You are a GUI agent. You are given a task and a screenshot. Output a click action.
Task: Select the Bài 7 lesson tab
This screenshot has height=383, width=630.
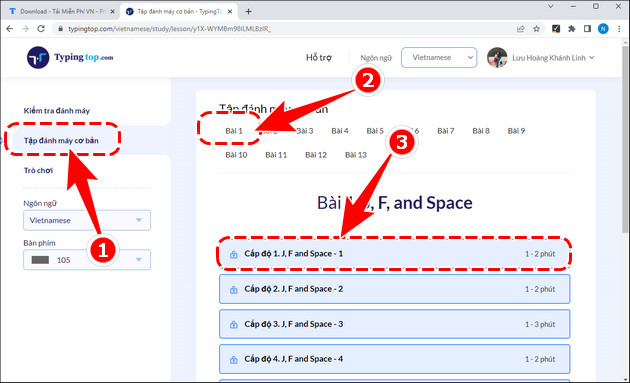(446, 131)
